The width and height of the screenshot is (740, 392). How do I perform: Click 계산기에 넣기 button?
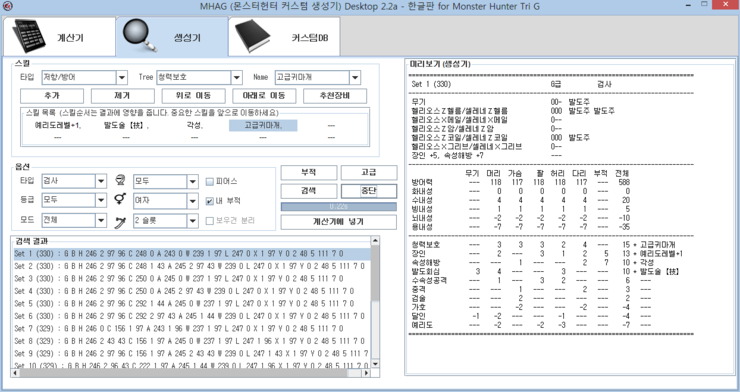tap(339, 222)
